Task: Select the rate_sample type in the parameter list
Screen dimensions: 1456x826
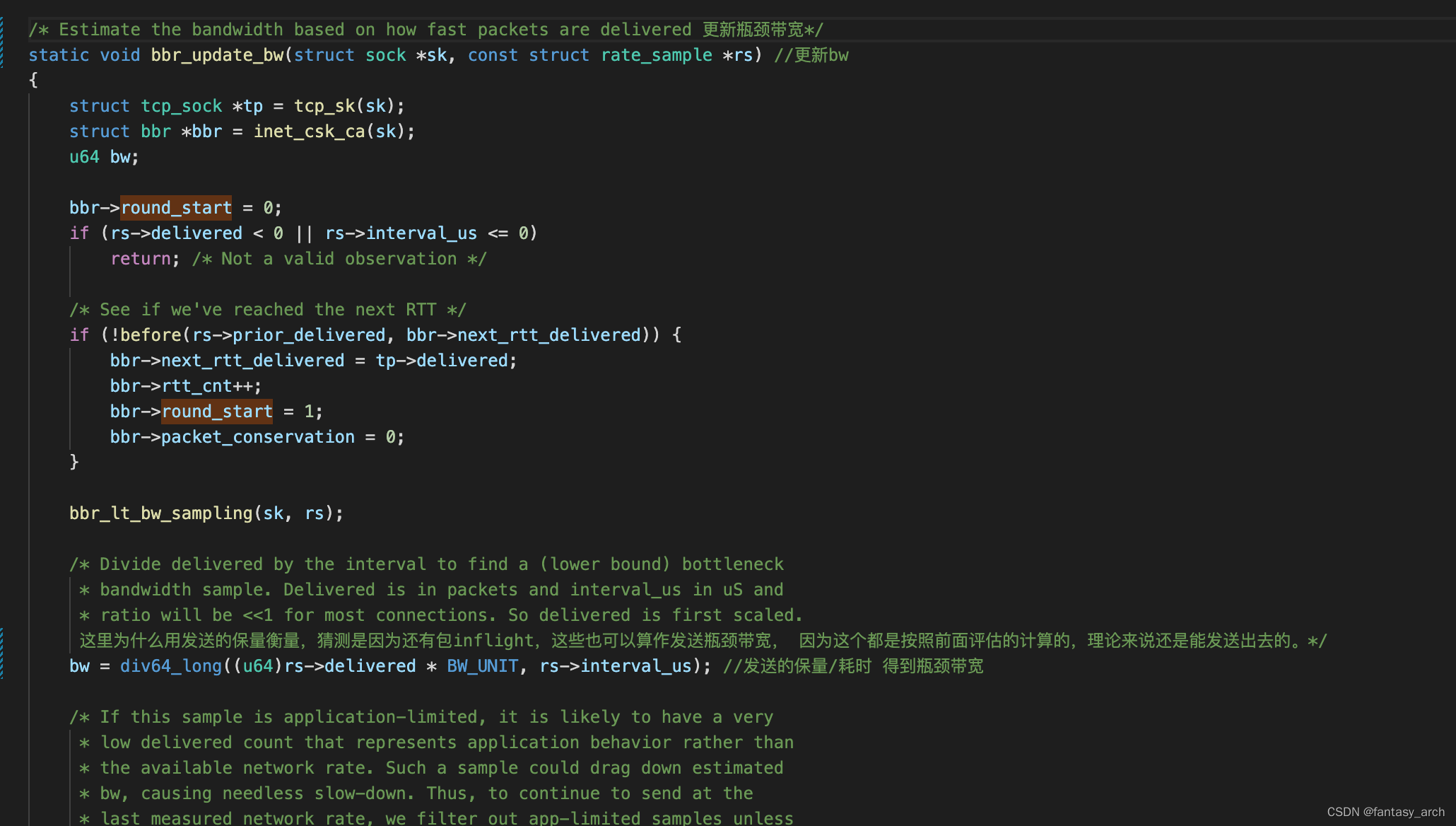Action: coord(656,54)
